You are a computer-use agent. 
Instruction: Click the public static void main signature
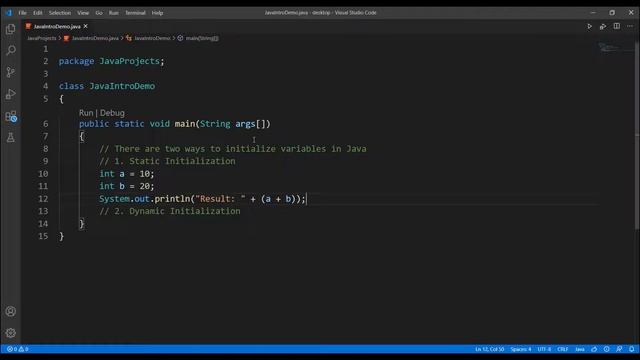tap(175, 124)
